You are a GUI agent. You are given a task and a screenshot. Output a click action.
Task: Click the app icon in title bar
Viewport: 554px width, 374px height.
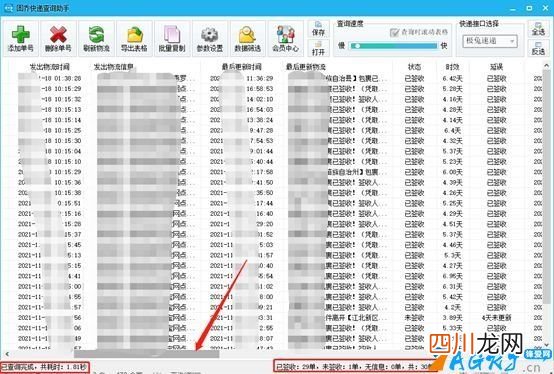tap(8, 7)
